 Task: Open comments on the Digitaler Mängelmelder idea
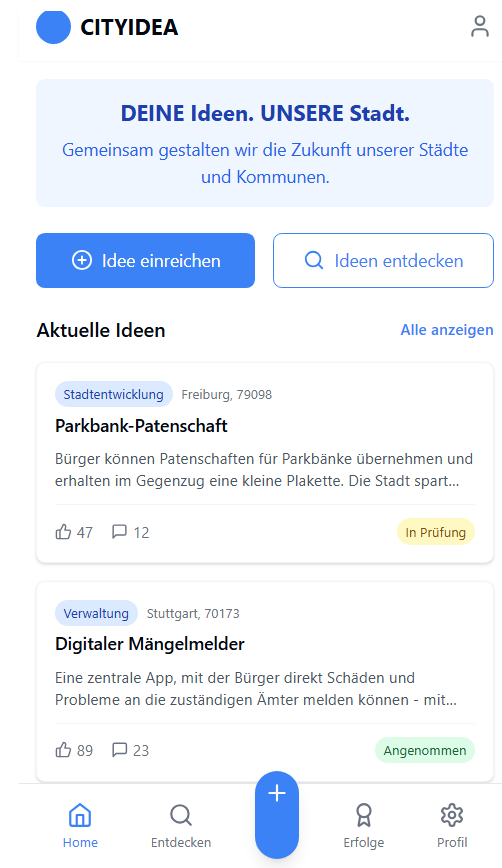point(130,750)
